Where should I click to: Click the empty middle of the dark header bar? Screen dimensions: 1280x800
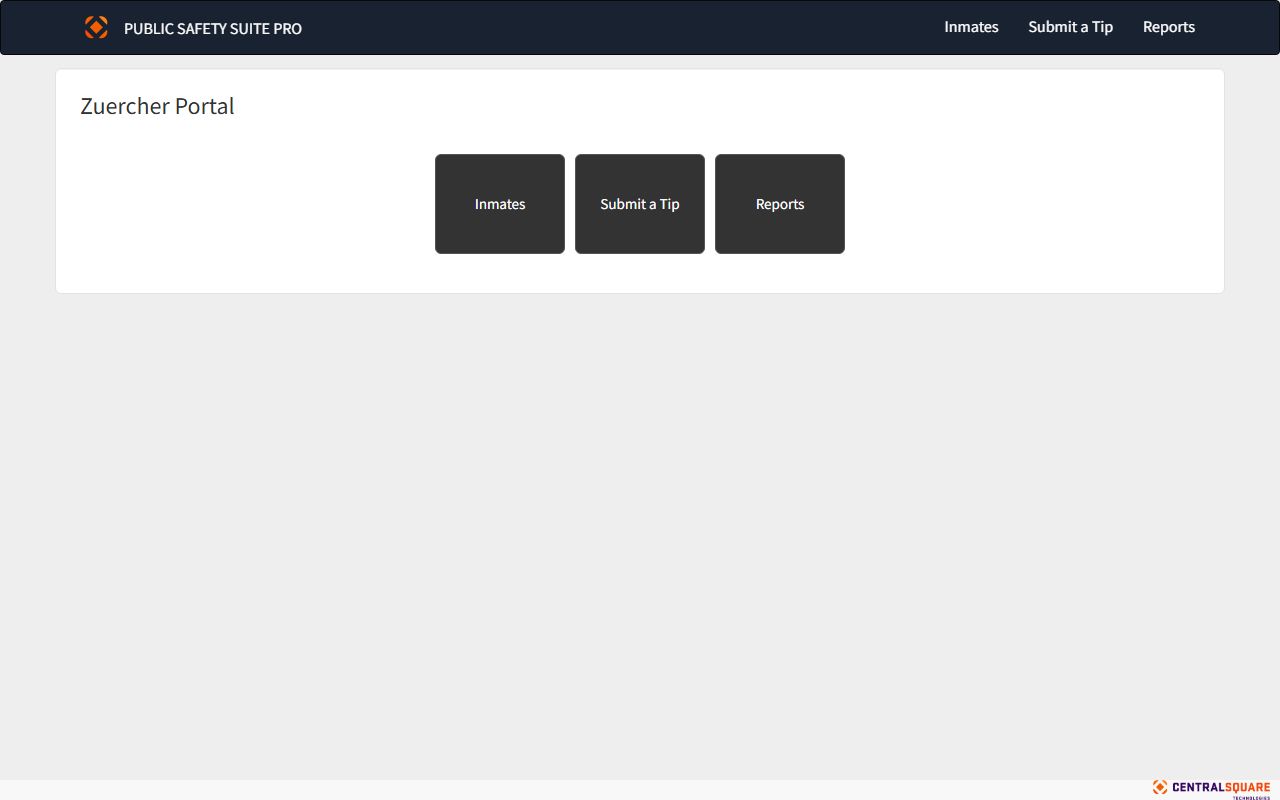[620, 27]
